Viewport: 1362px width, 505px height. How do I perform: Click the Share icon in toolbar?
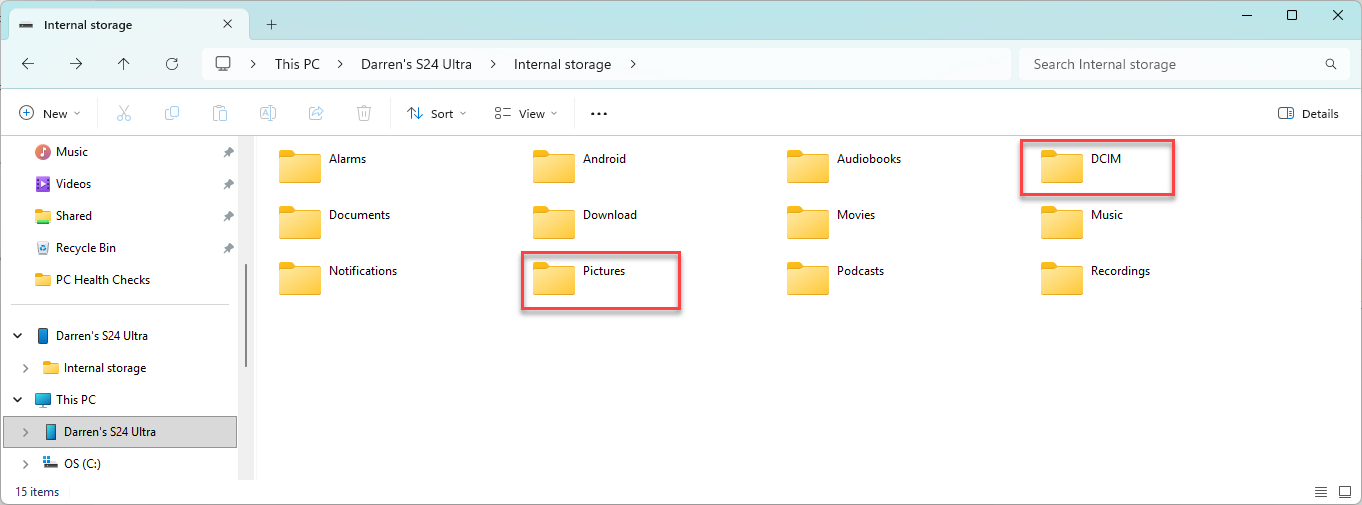click(316, 114)
